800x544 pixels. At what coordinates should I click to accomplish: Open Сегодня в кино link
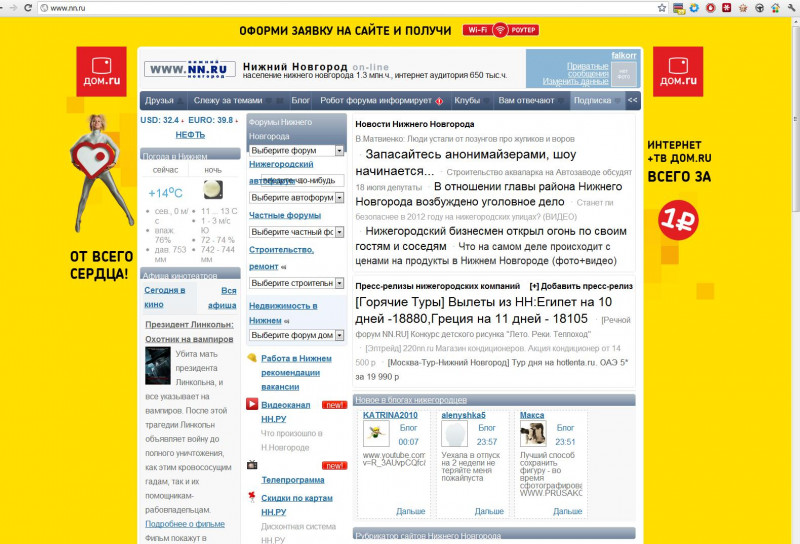coord(164,297)
